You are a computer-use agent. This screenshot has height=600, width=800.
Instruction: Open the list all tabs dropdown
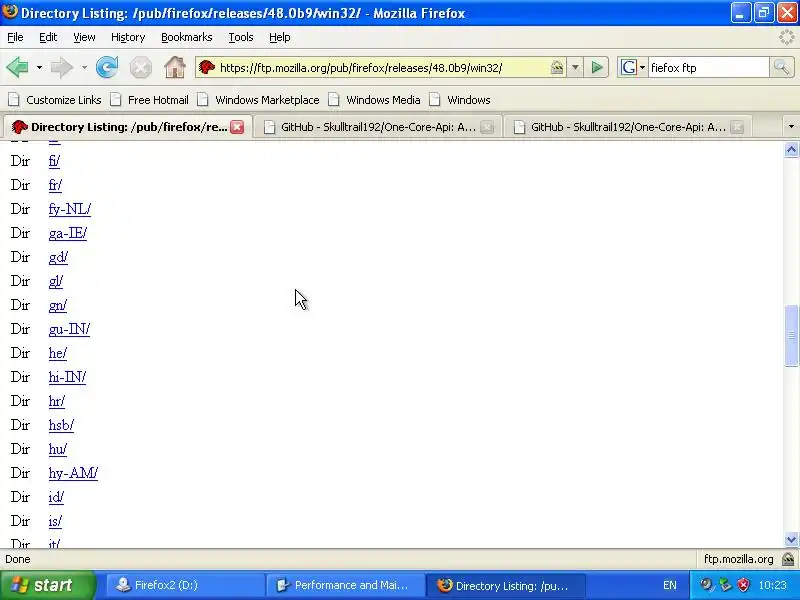(x=791, y=127)
